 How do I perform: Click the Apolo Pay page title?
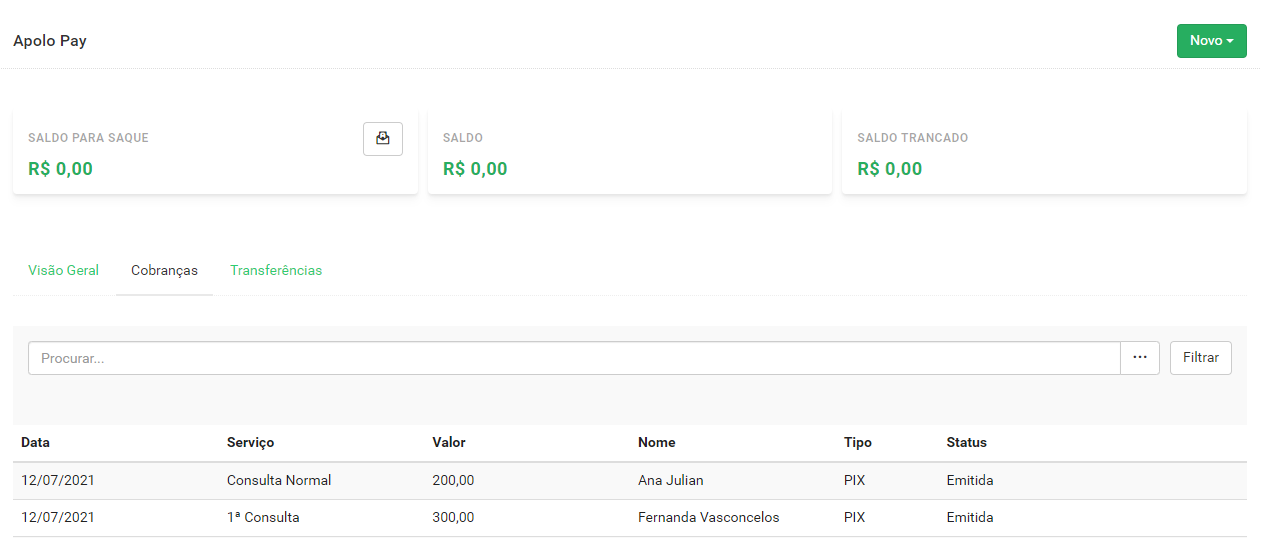coord(50,41)
